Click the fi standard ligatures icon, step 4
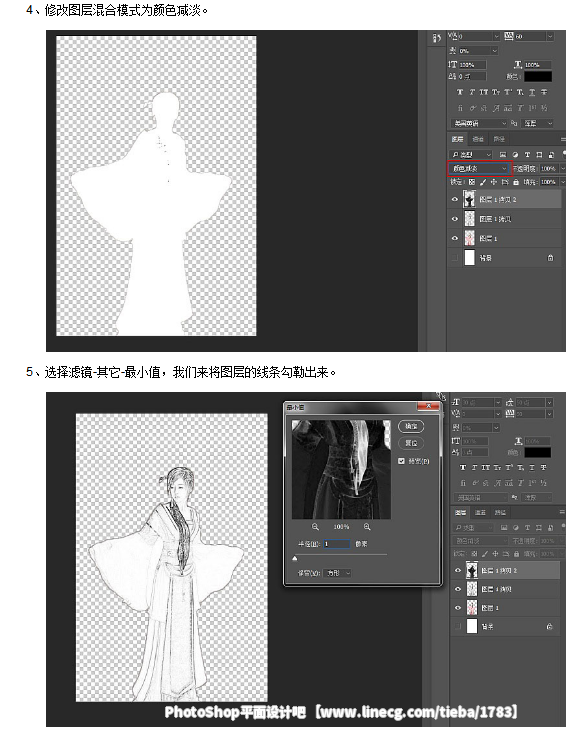The image size is (573, 731). [x=460, y=108]
